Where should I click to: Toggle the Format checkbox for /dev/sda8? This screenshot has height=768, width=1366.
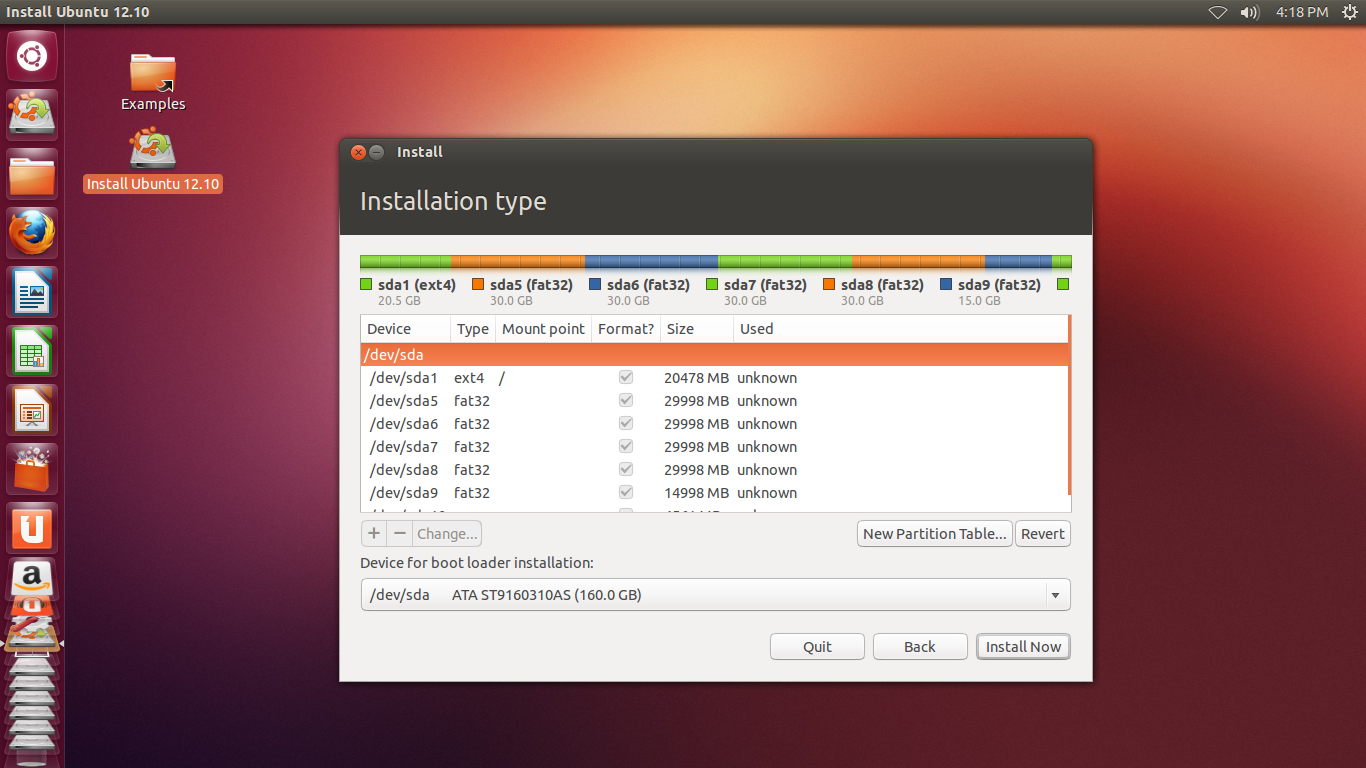pos(626,470)
